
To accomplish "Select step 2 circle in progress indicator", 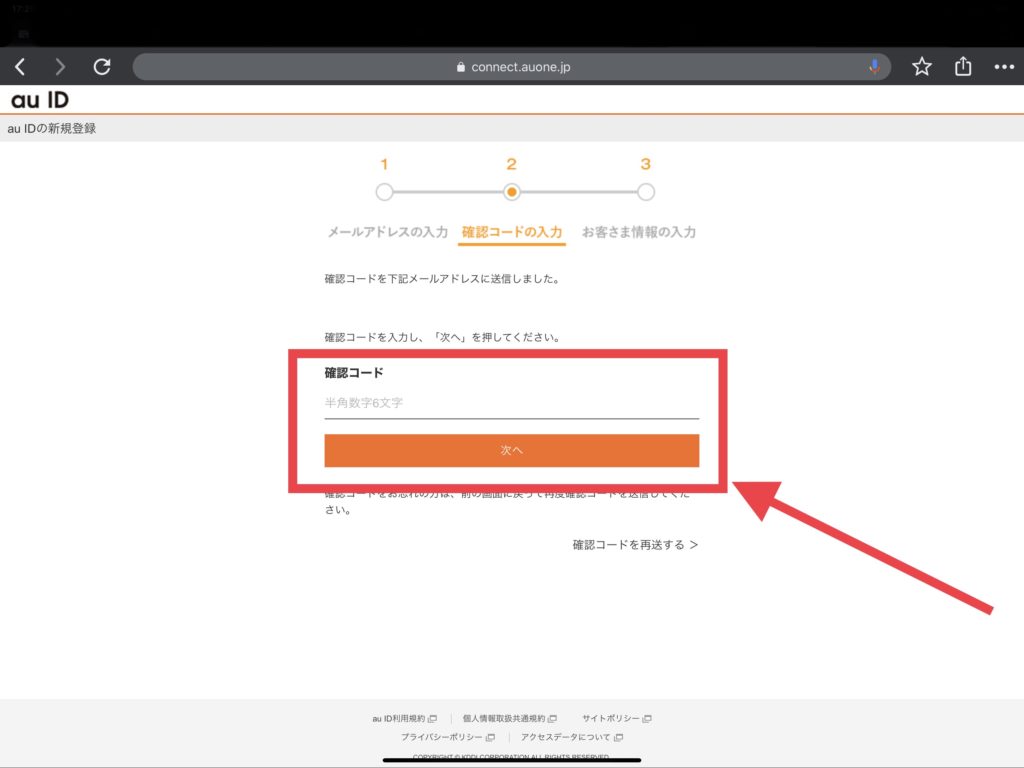I will pyautogui.click(x=511, y=192).
